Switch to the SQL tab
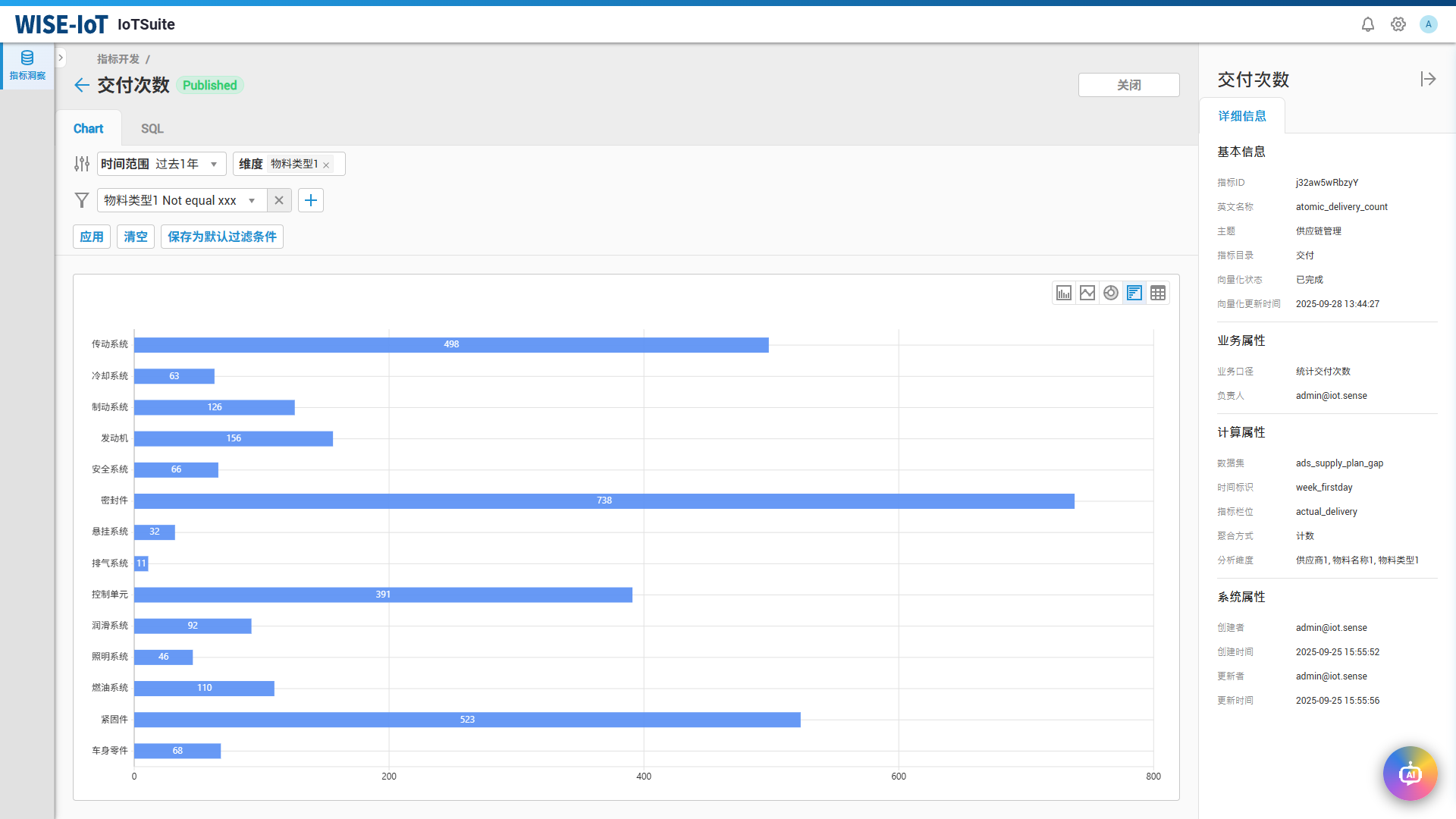Screen dimensions: 1456x819 pyautogui.click(x=152, y=129)
